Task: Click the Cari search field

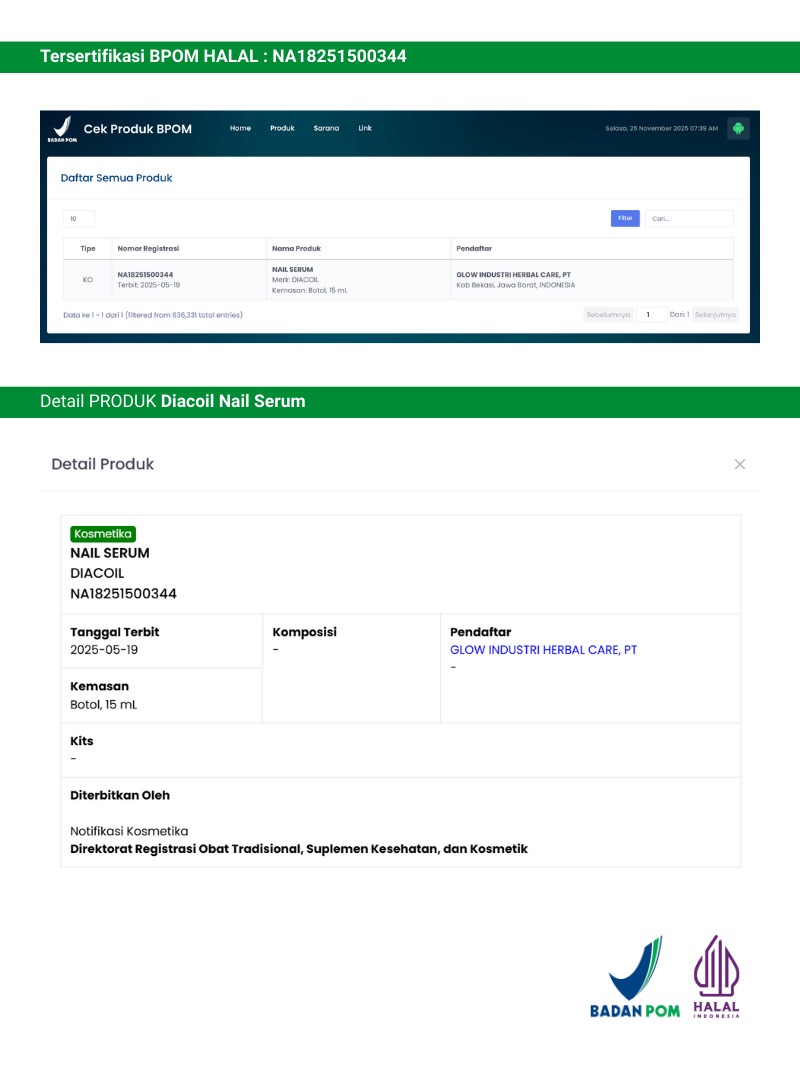Action: (688, 218)
